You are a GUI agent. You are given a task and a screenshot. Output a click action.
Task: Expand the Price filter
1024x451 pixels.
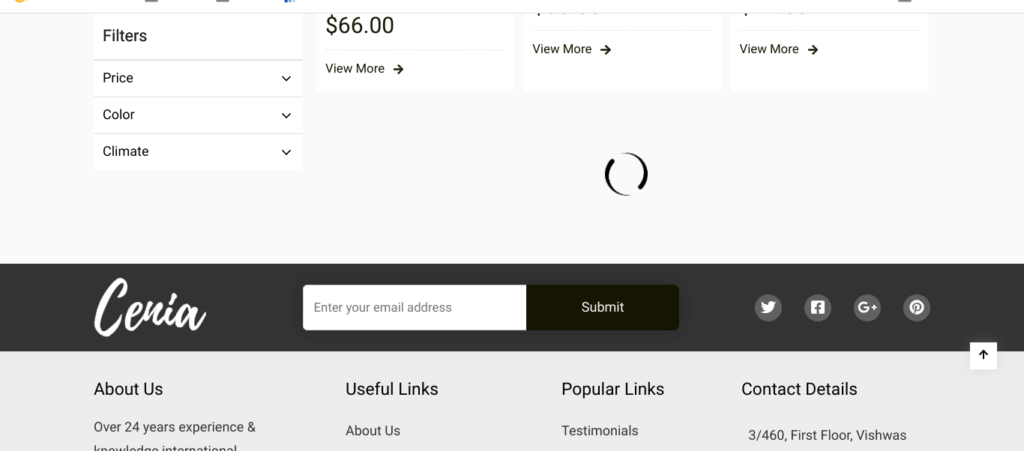click(x=198, y=78)
